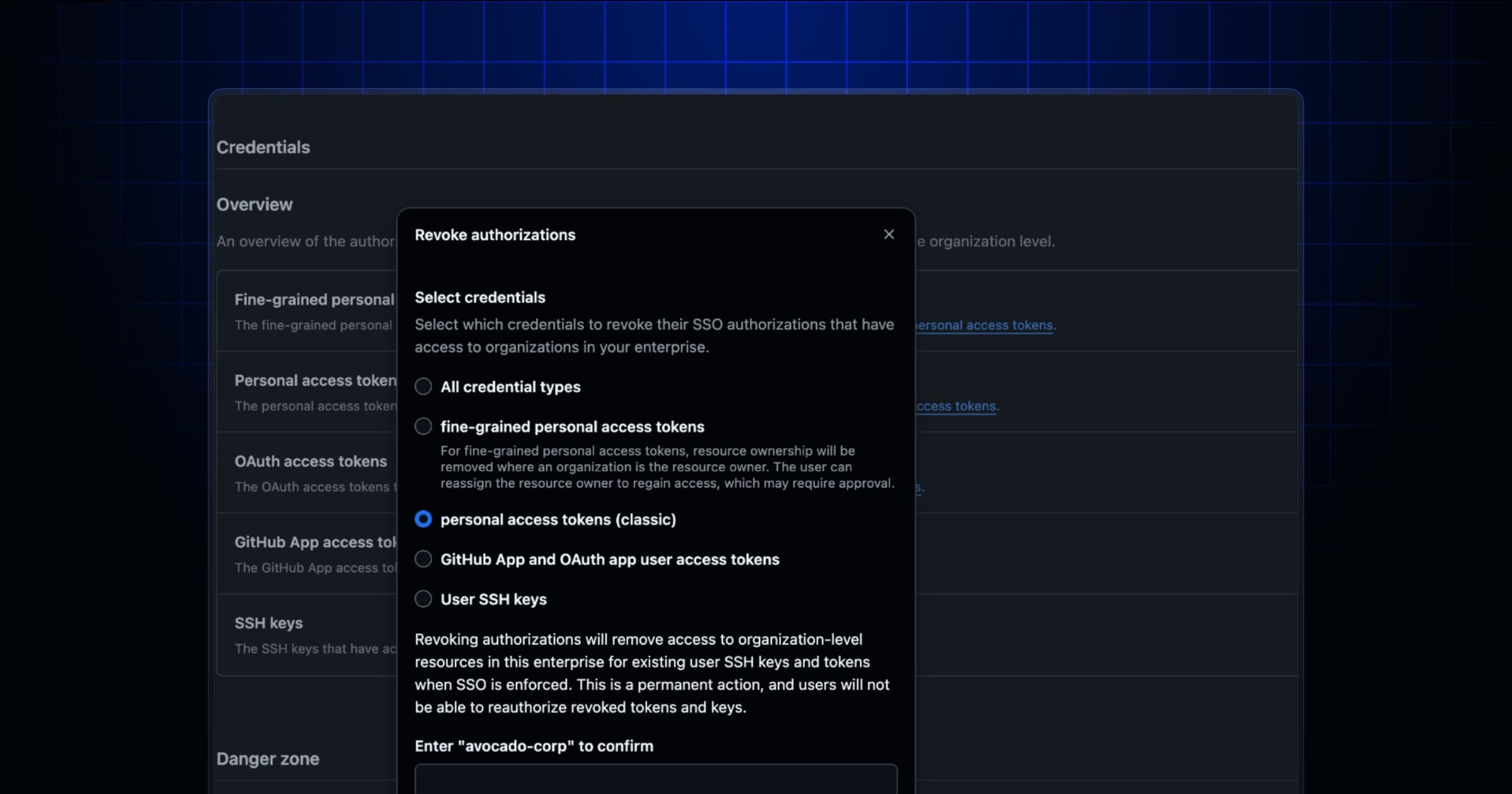Open the fine-grained personal access tokens link
1512x794 pixels.
pyautogui.click(x=984, y=325)
